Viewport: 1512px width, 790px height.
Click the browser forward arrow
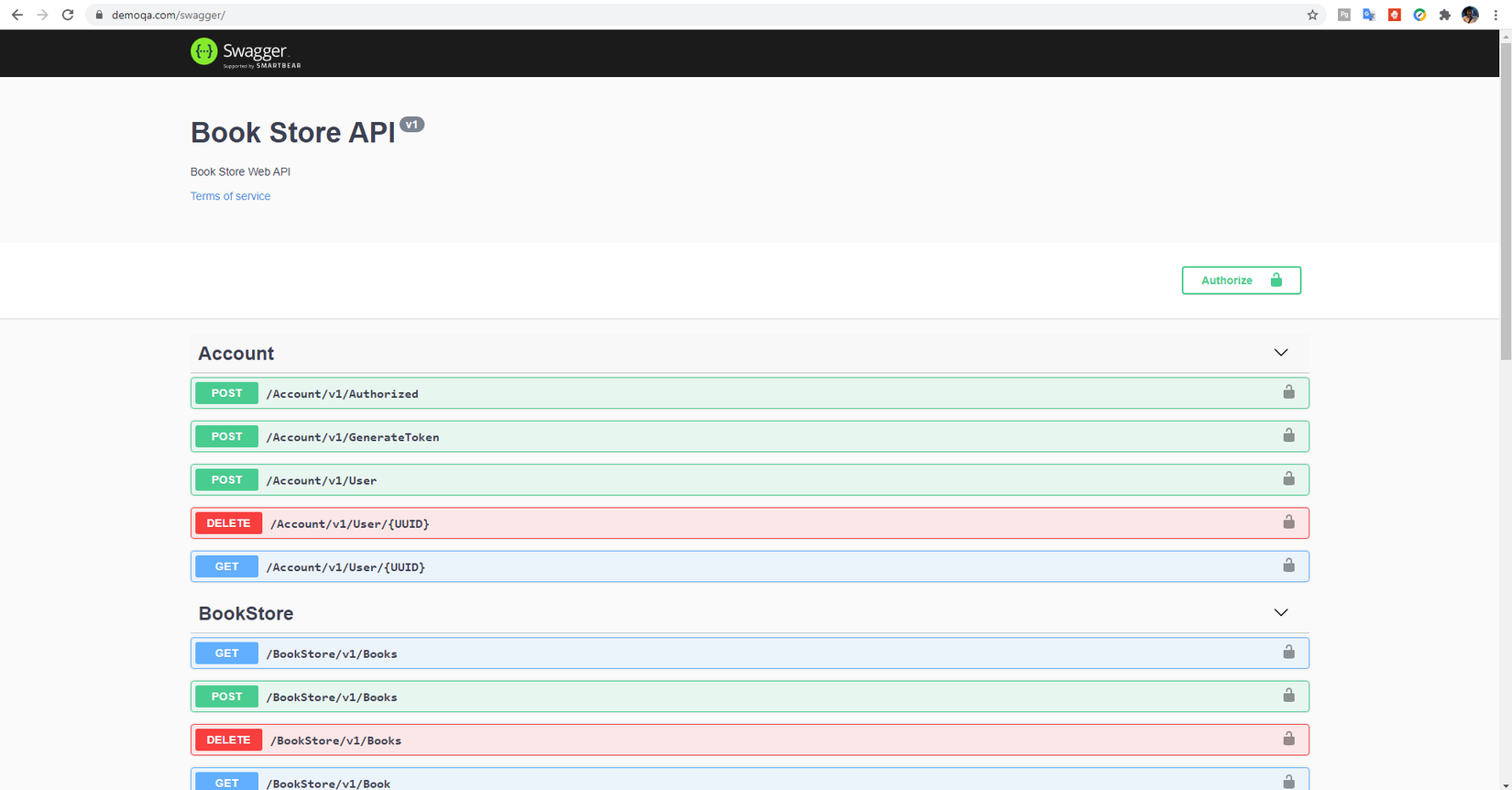[x=42, y=15]
